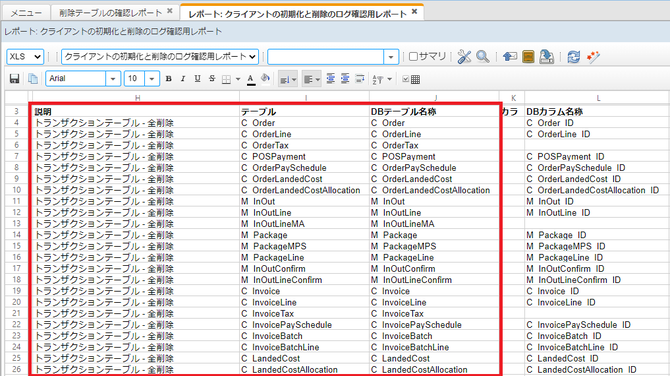Toggle the gridlines checkbox icon
Image resolution: width=670 pixels, height=376 pixels.
[x=411, y=79]
